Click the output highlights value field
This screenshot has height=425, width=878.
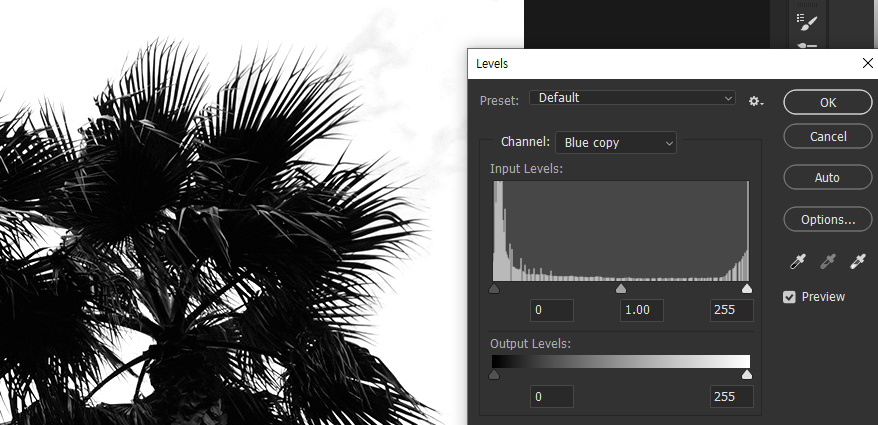click(x=731, y=396)
